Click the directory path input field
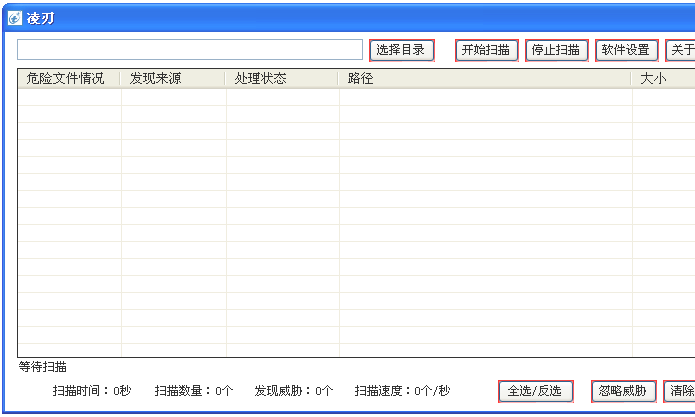 coord(190,50)
